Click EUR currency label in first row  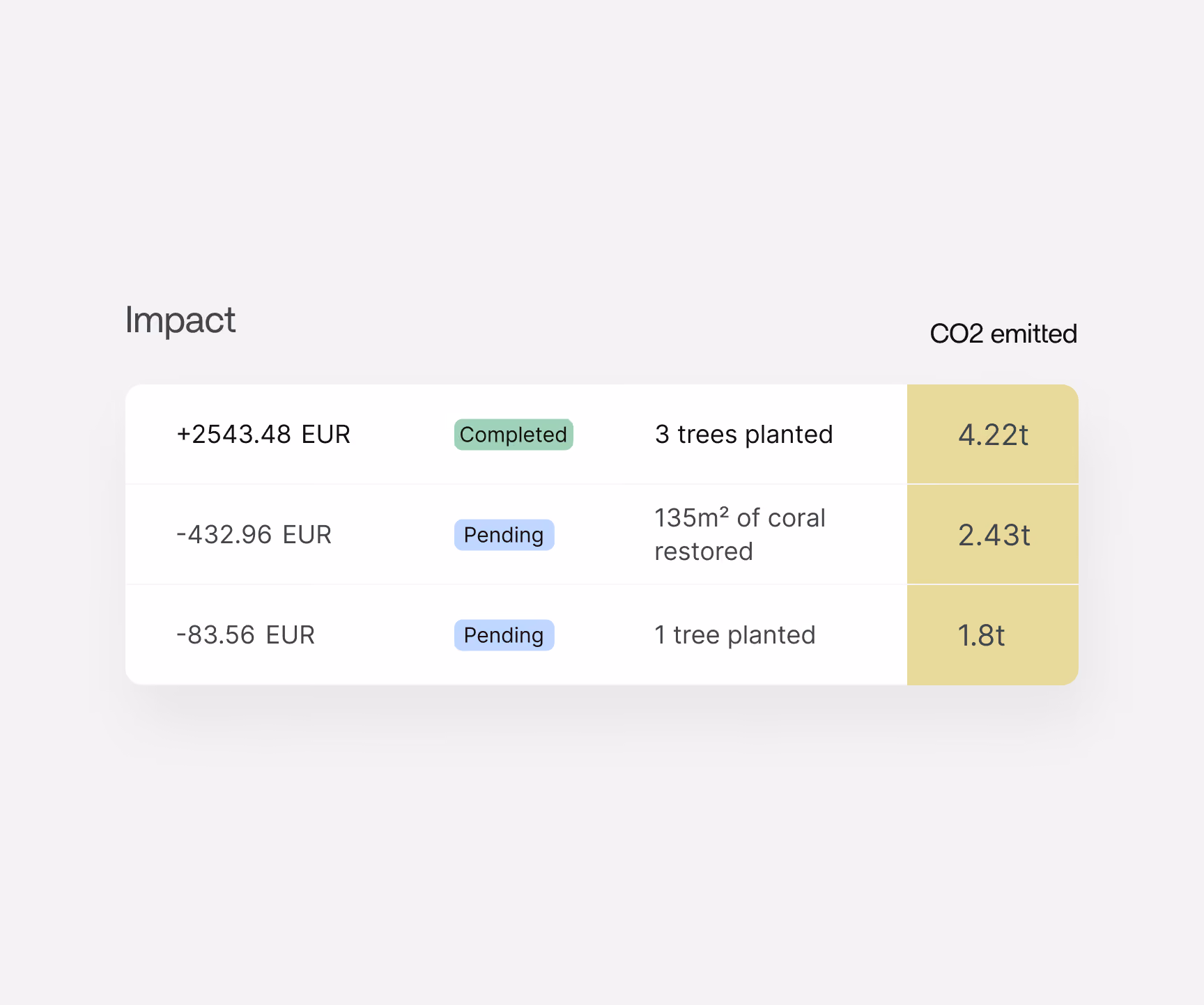pos(325,435)
